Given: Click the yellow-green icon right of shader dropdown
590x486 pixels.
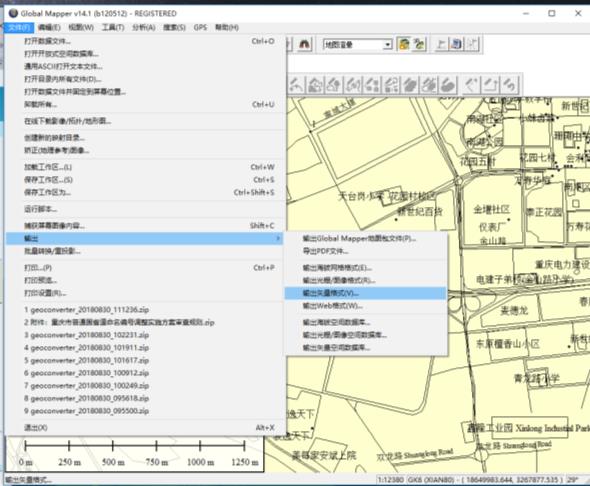Looking at the screenshot, I should click(404, 44).
